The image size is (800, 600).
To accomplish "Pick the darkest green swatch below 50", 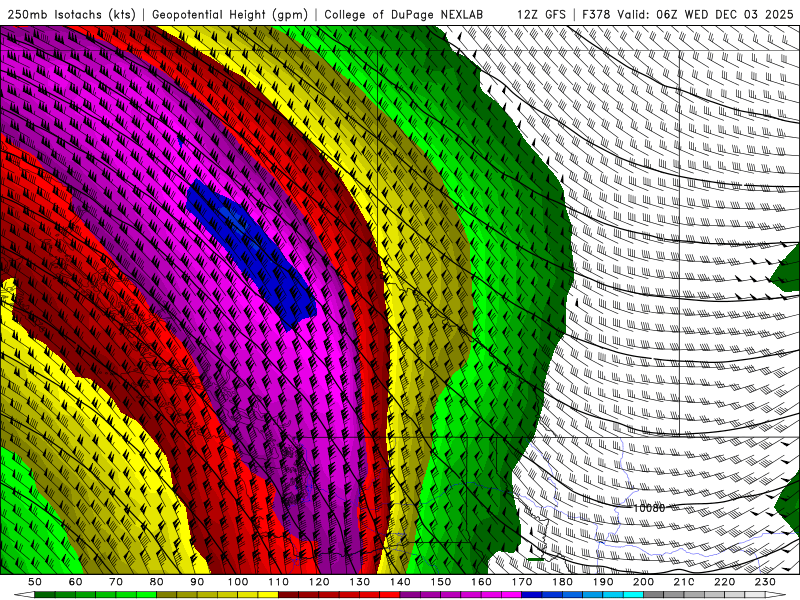I will point(44,595).
